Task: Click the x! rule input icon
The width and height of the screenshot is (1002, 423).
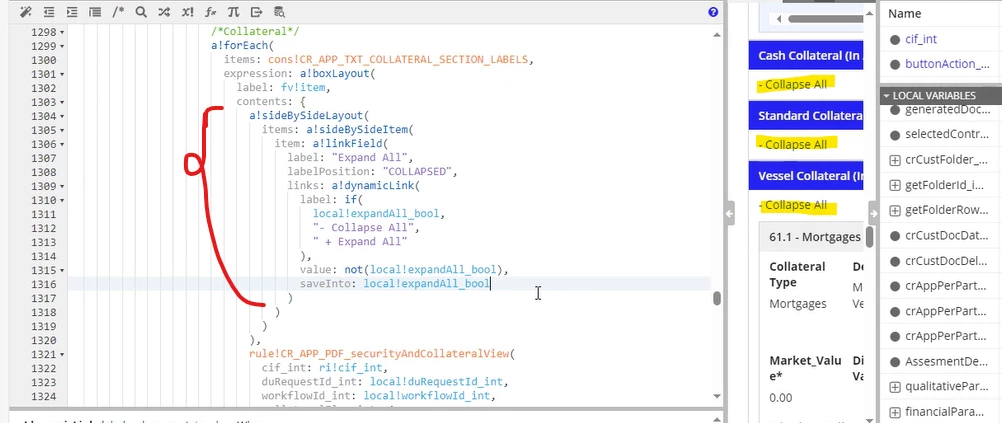Action: [x=187, y=12]
